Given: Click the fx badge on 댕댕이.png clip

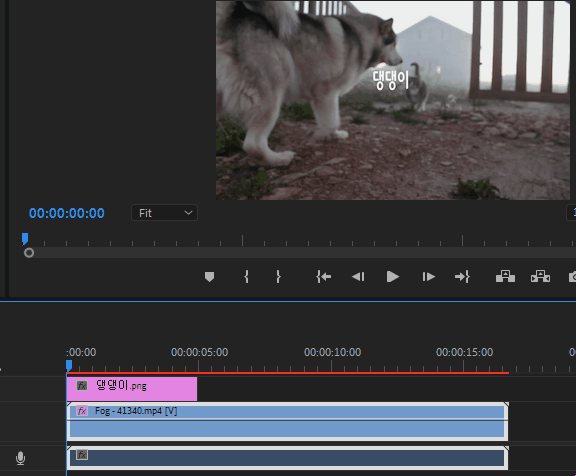Looking at the screenshot, I should click(82, 386).
